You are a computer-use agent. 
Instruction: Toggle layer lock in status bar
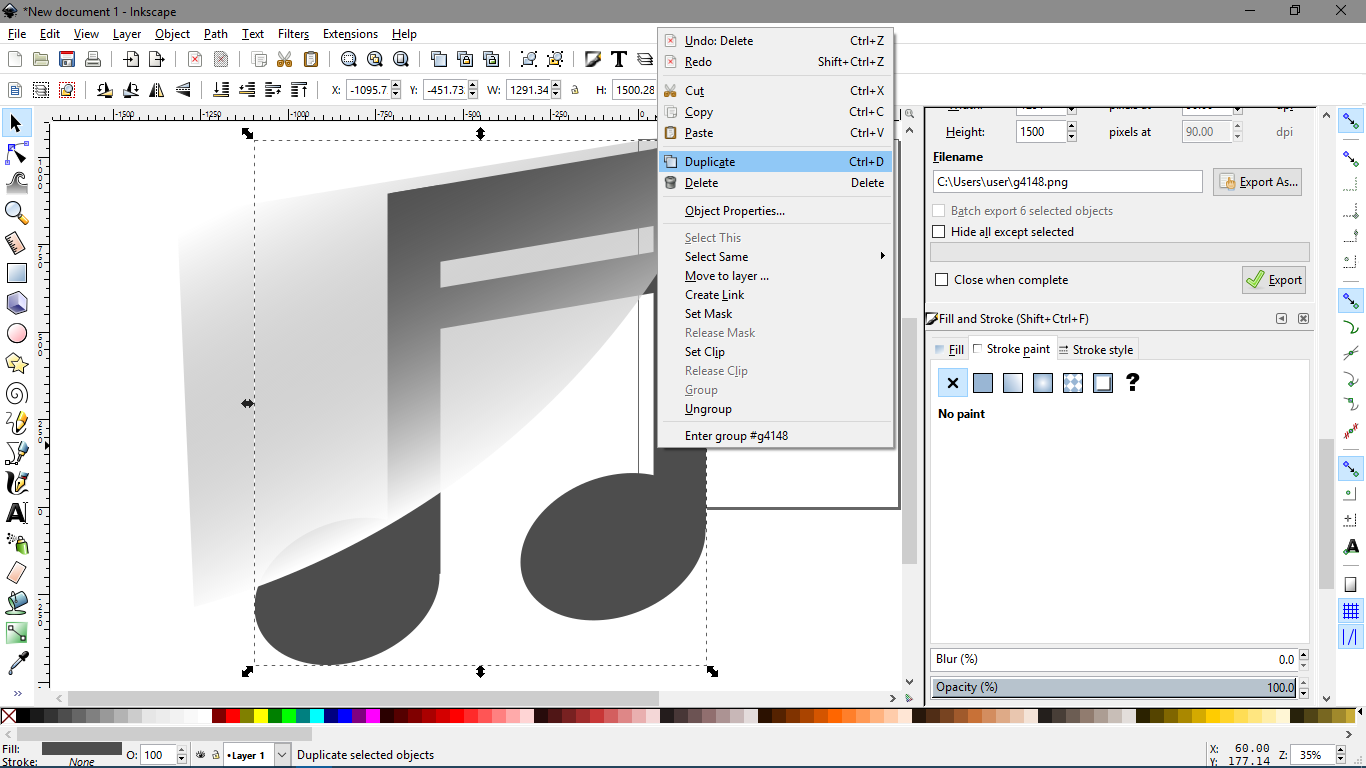pos(215,755)
